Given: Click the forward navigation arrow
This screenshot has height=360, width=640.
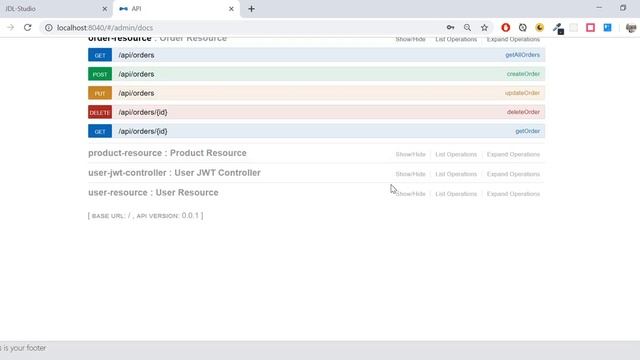Looking at the screenshot, I should tap(10, 28).
